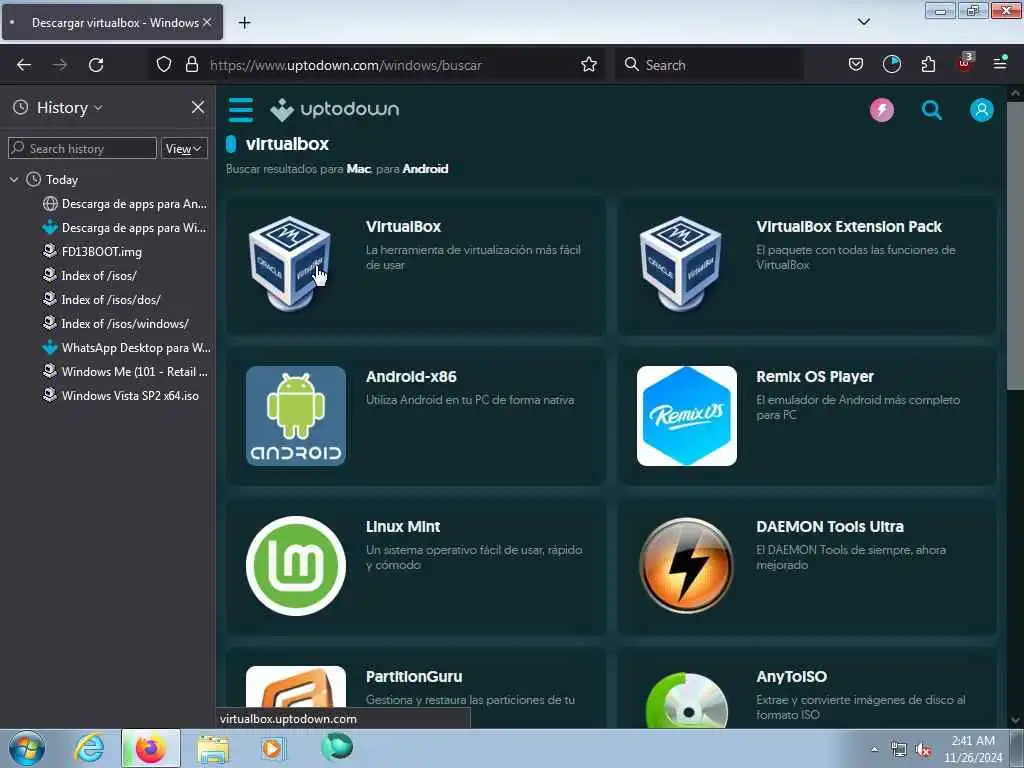Open the AnyToISO title link
This screenshot has width=1024, height=768.
click(x=792, y=677)
